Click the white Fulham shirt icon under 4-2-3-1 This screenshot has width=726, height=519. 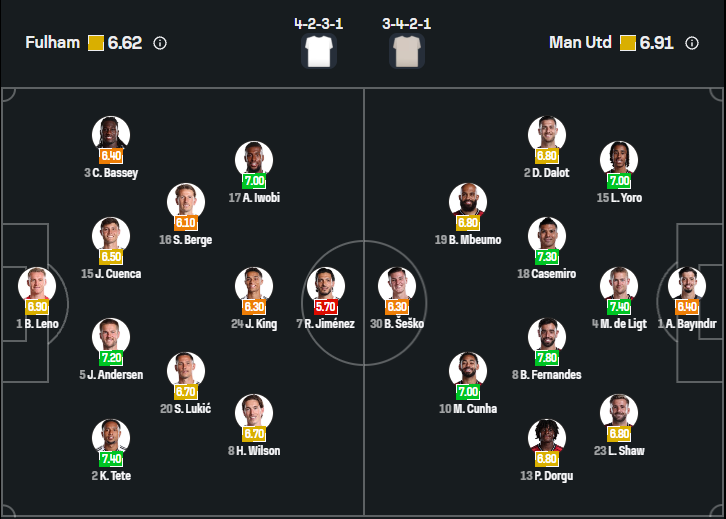(319, 51)
